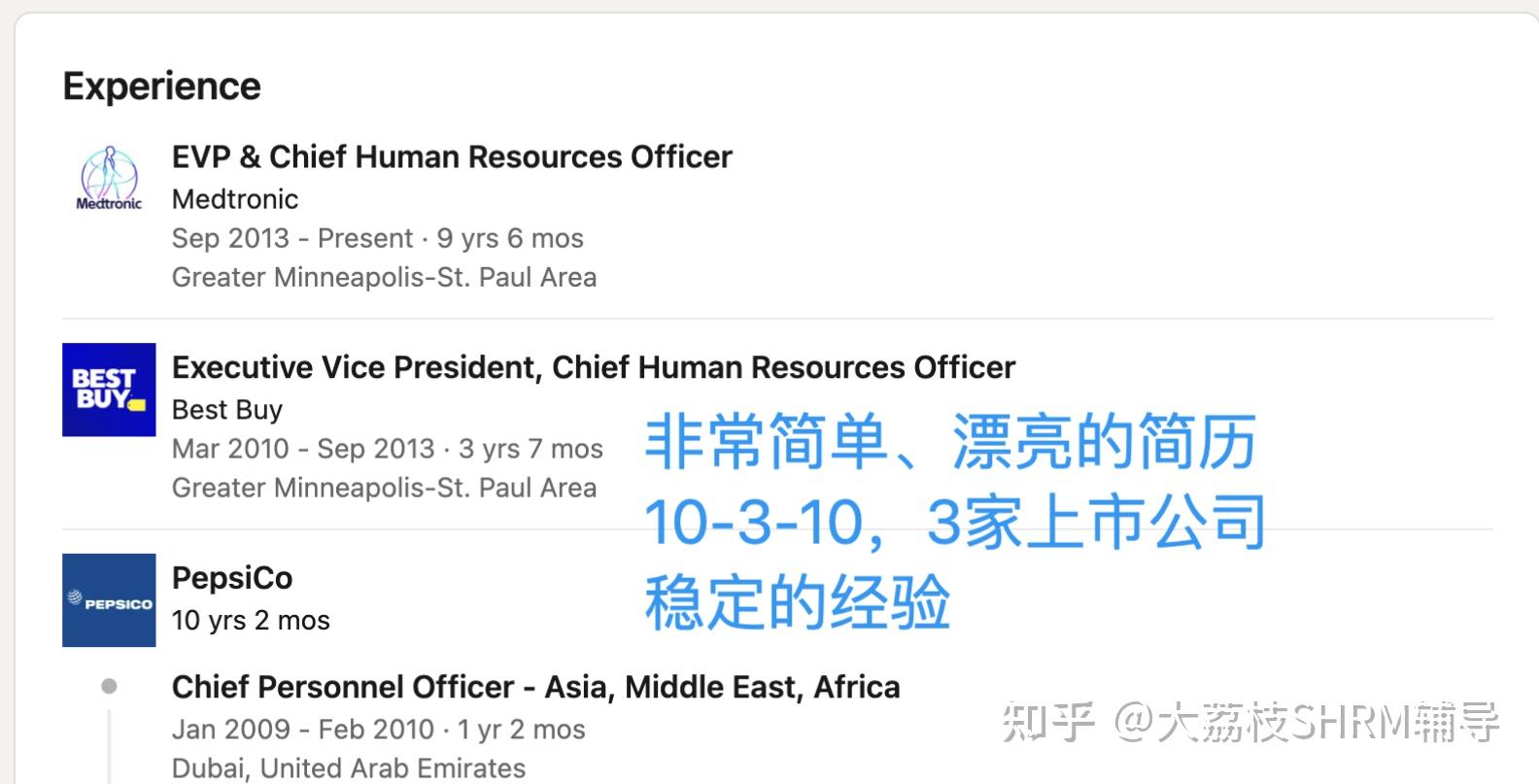Open the PepsiCo company name
The image size is (1539, 784).
coord(232,579)
